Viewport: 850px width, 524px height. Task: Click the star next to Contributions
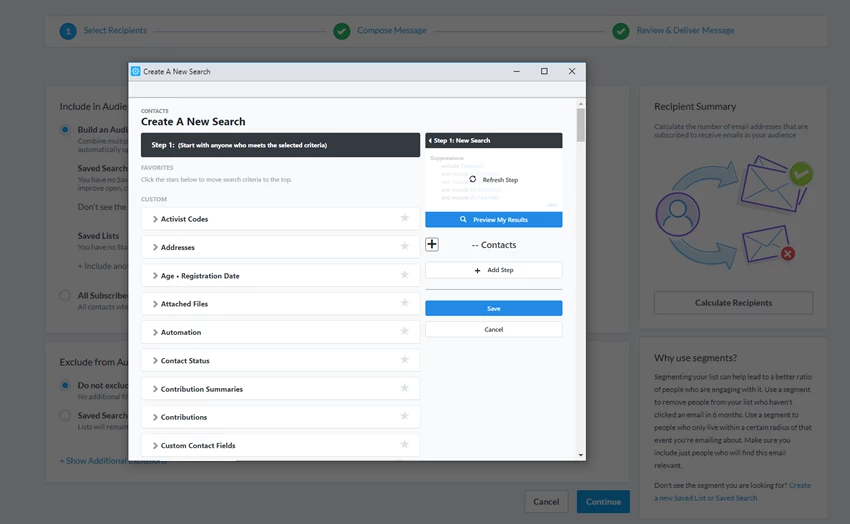click(x=404, y=416)
